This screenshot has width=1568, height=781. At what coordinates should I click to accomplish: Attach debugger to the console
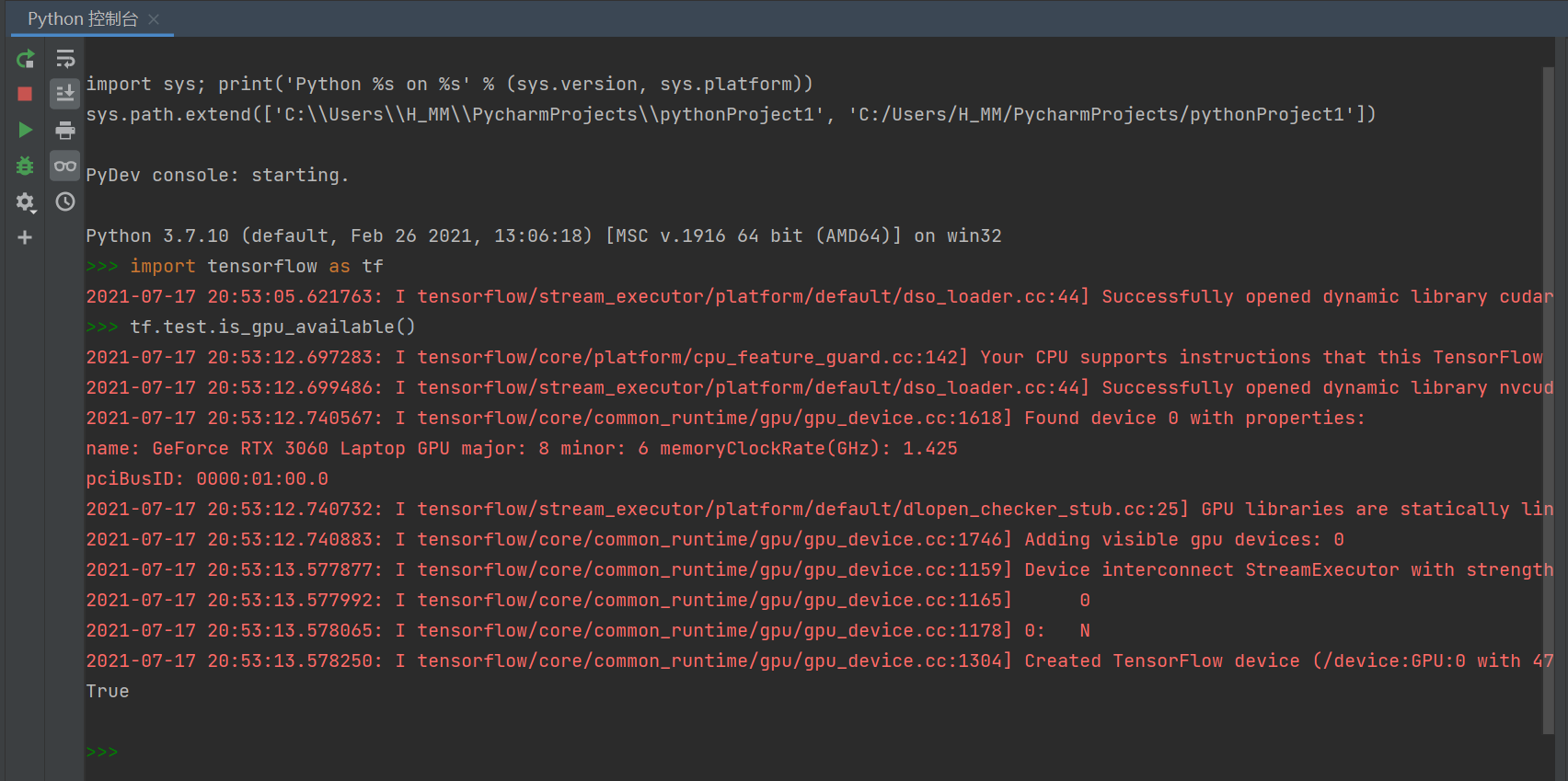[25, 166]
